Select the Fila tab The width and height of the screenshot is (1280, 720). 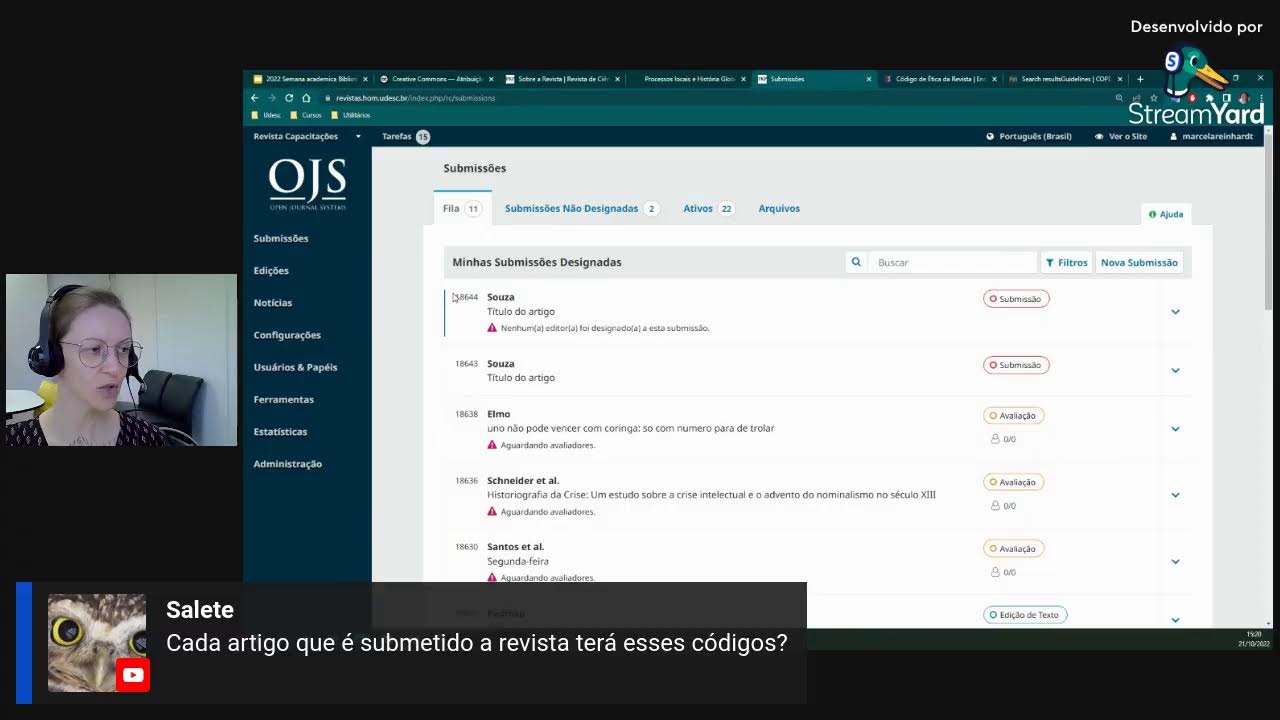462,208
